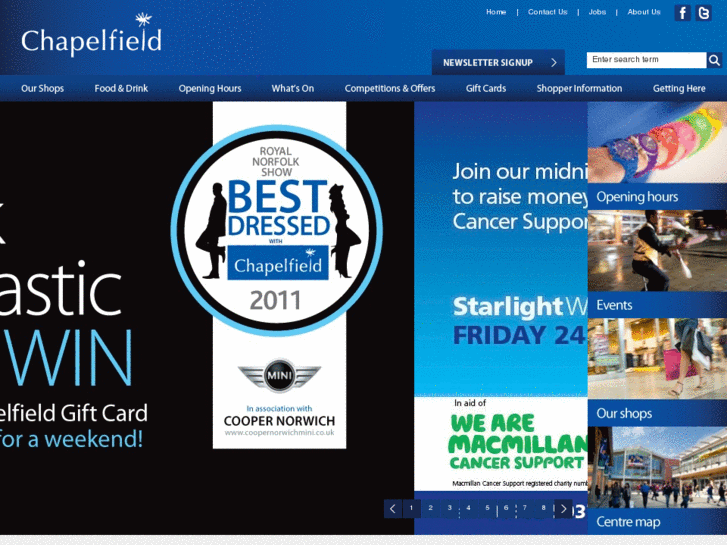Open the Facebook page icon
This screenshot has height=545, width=727.
(682, 13)
